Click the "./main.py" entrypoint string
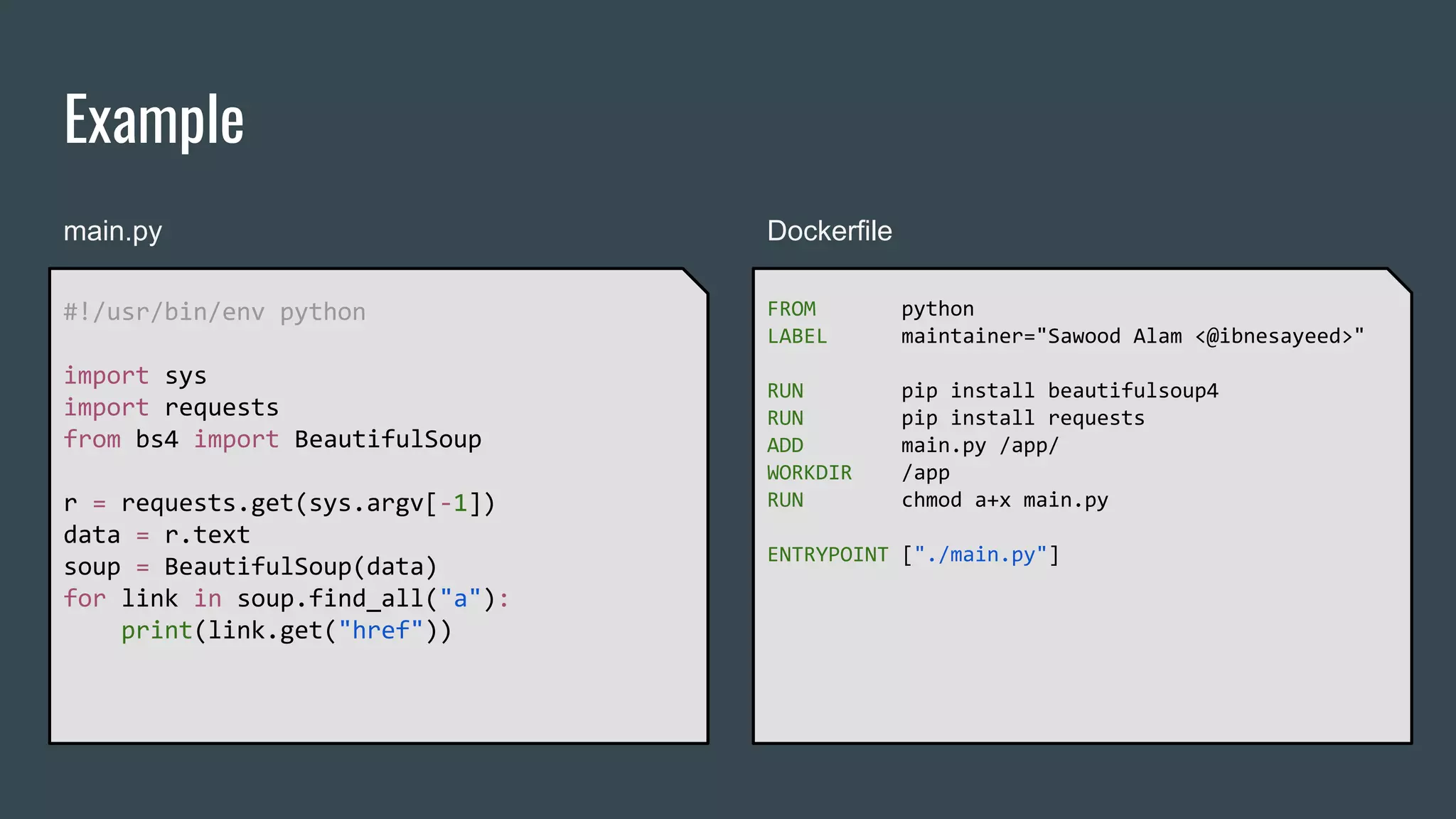The height and width of the screenshot is (819, 1456). pos(981,555)
